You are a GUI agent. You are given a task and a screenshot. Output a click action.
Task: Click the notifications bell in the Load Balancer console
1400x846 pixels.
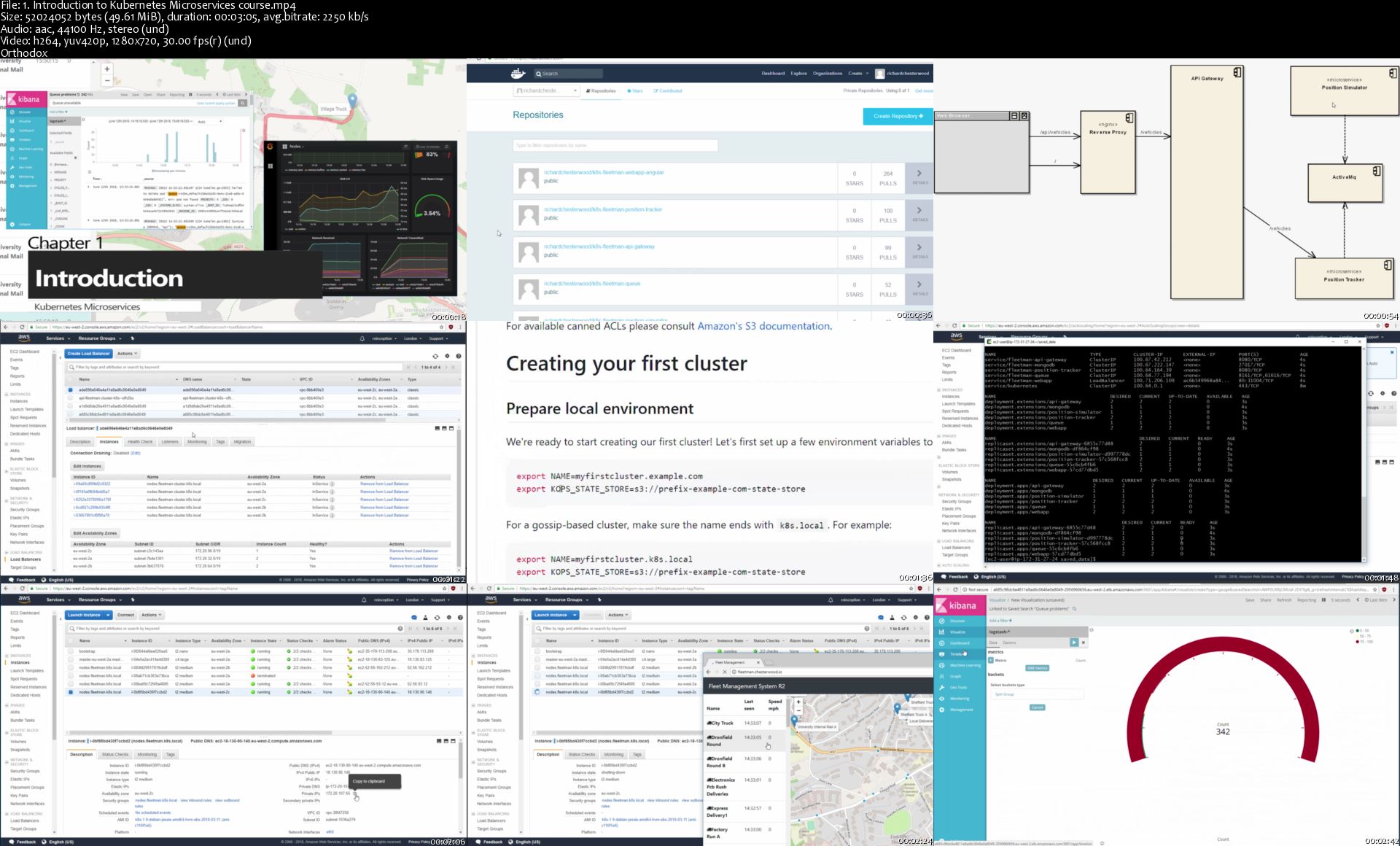tap(362, 338)
